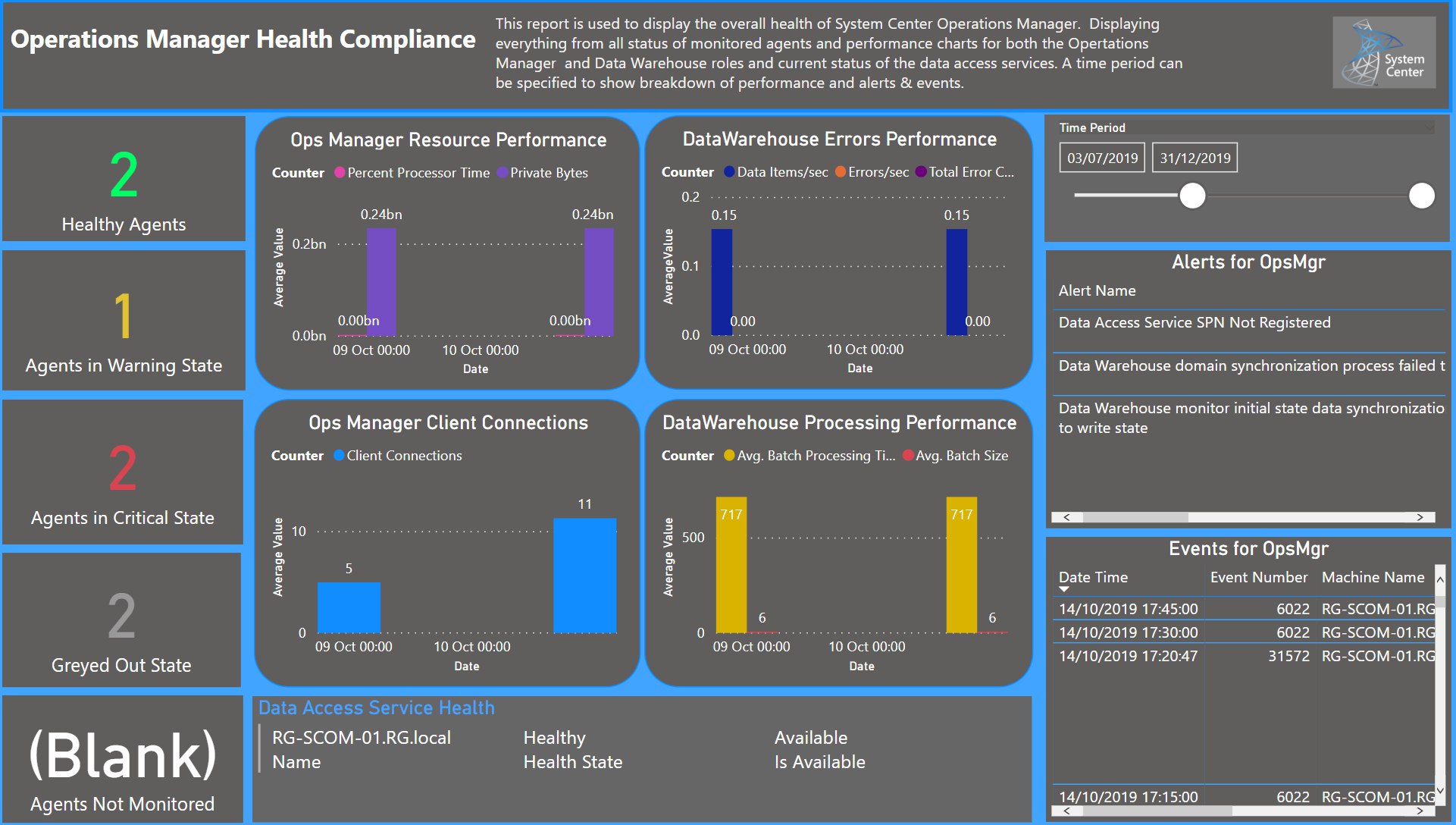Click DataWarehouse Errors Performance chart title
Viewport: 1456px width, 825px height.
point(840,139)
